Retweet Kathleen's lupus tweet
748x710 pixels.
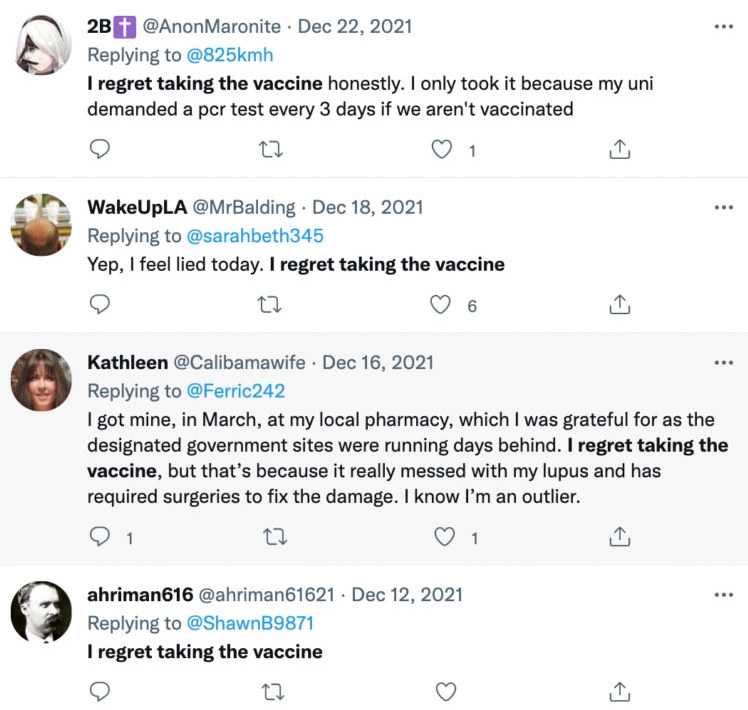point(270,537)
